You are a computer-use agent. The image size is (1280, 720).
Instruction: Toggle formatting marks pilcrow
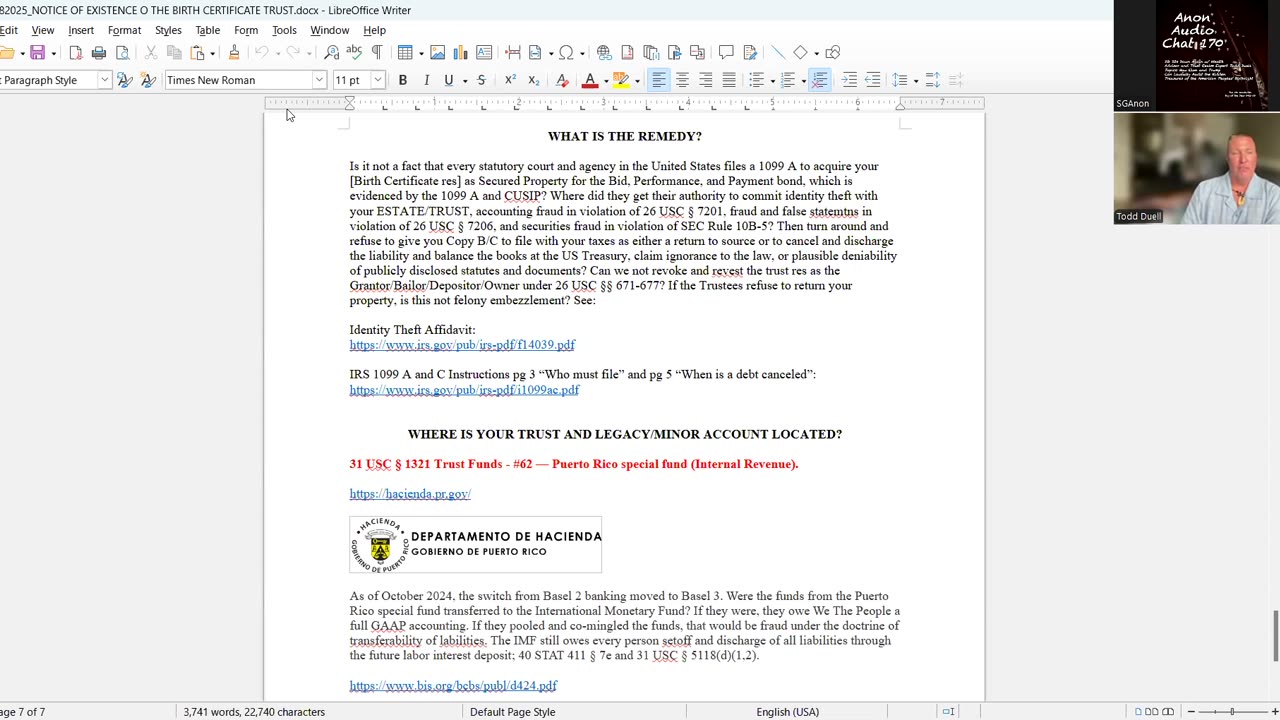pyautogui.click(x=377, y=53)
